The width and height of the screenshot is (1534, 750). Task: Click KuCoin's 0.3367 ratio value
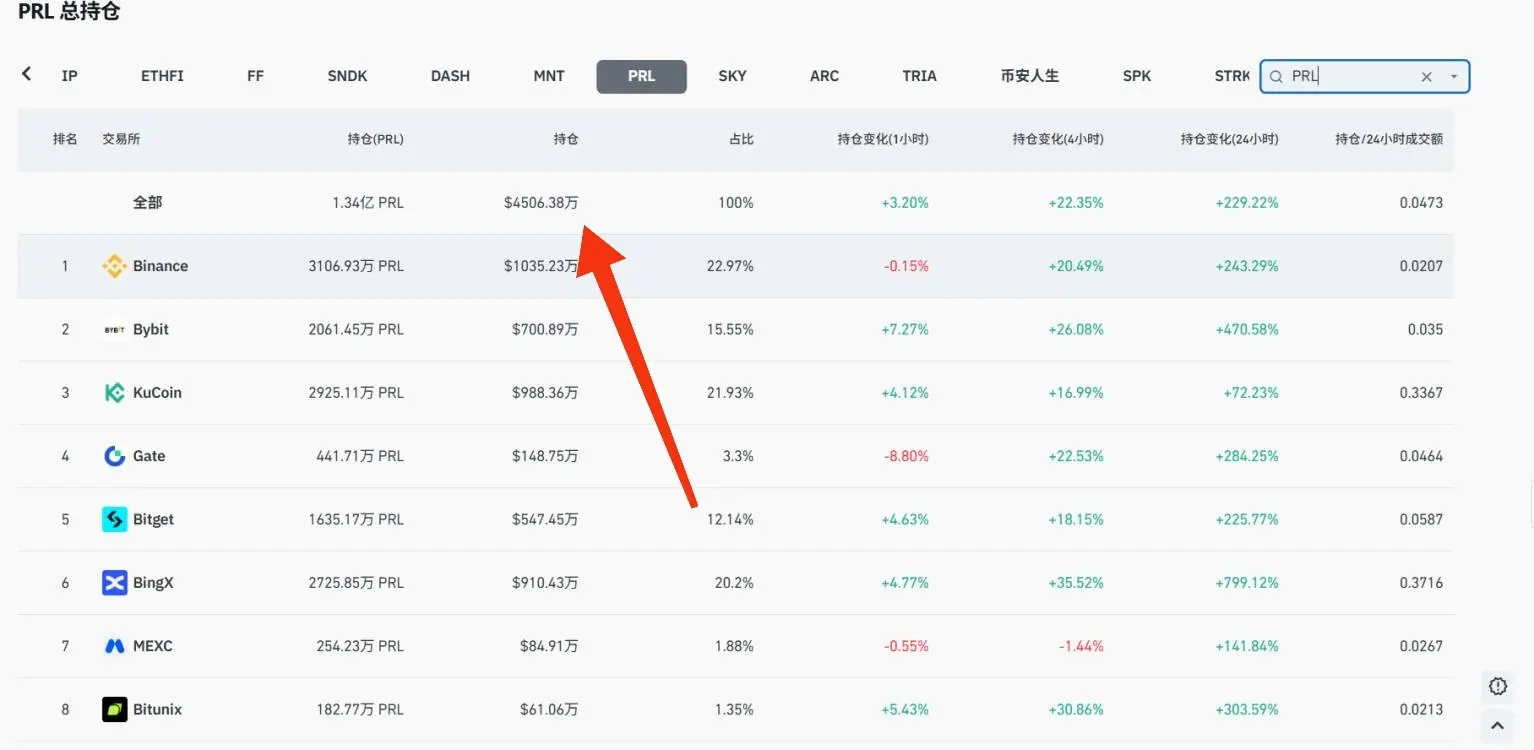[x=1421, y=393]
